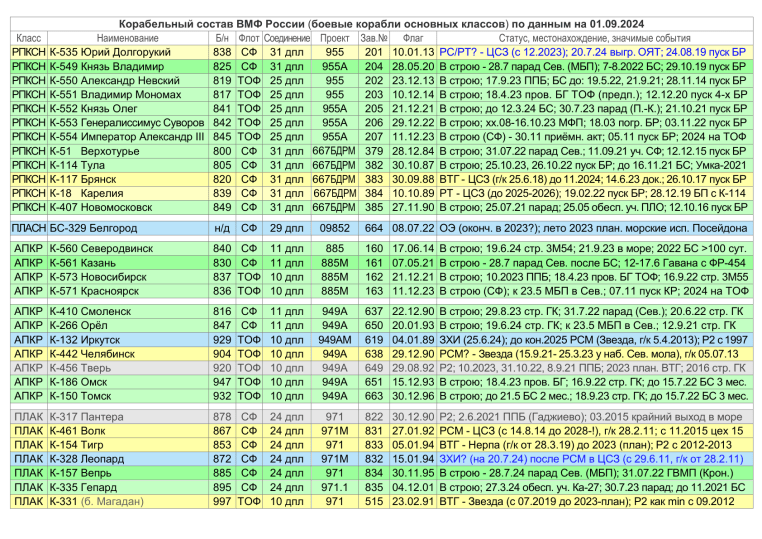Select the К-18 Карелия status text
The height and width of the screenshot is (539, 762).
click(594, 191)
